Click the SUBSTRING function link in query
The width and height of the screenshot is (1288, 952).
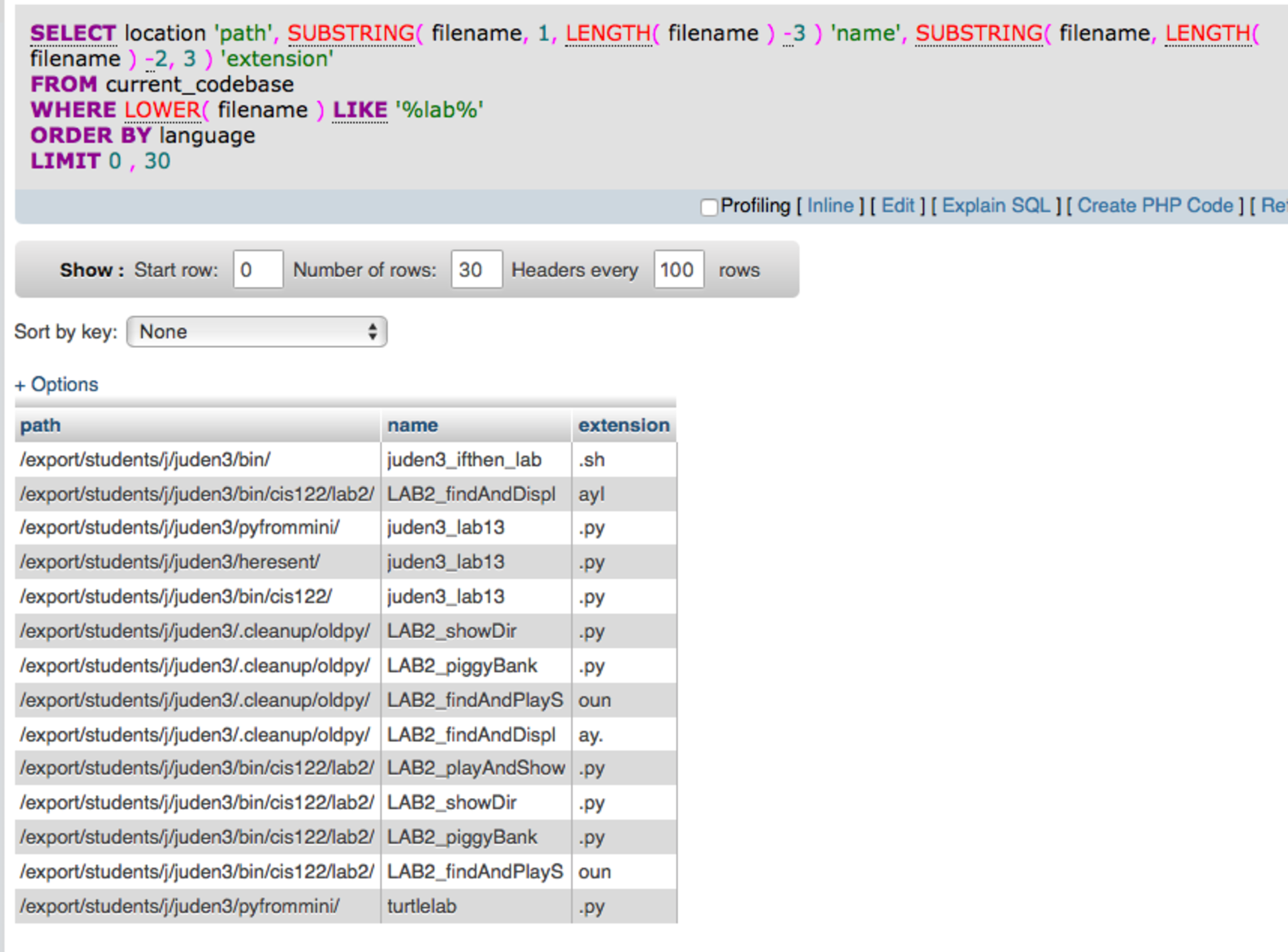click(350, 33)
